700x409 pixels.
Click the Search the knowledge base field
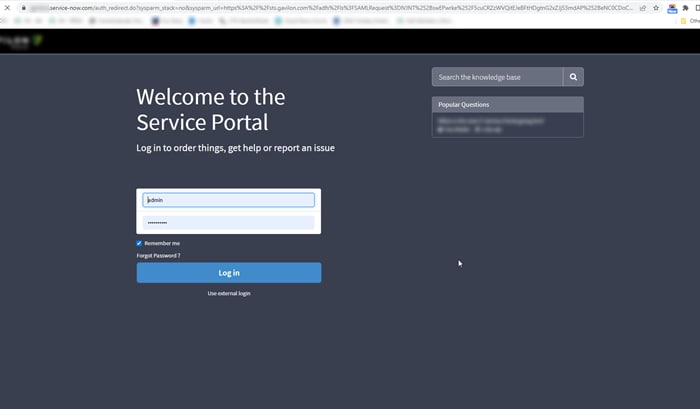497,77
